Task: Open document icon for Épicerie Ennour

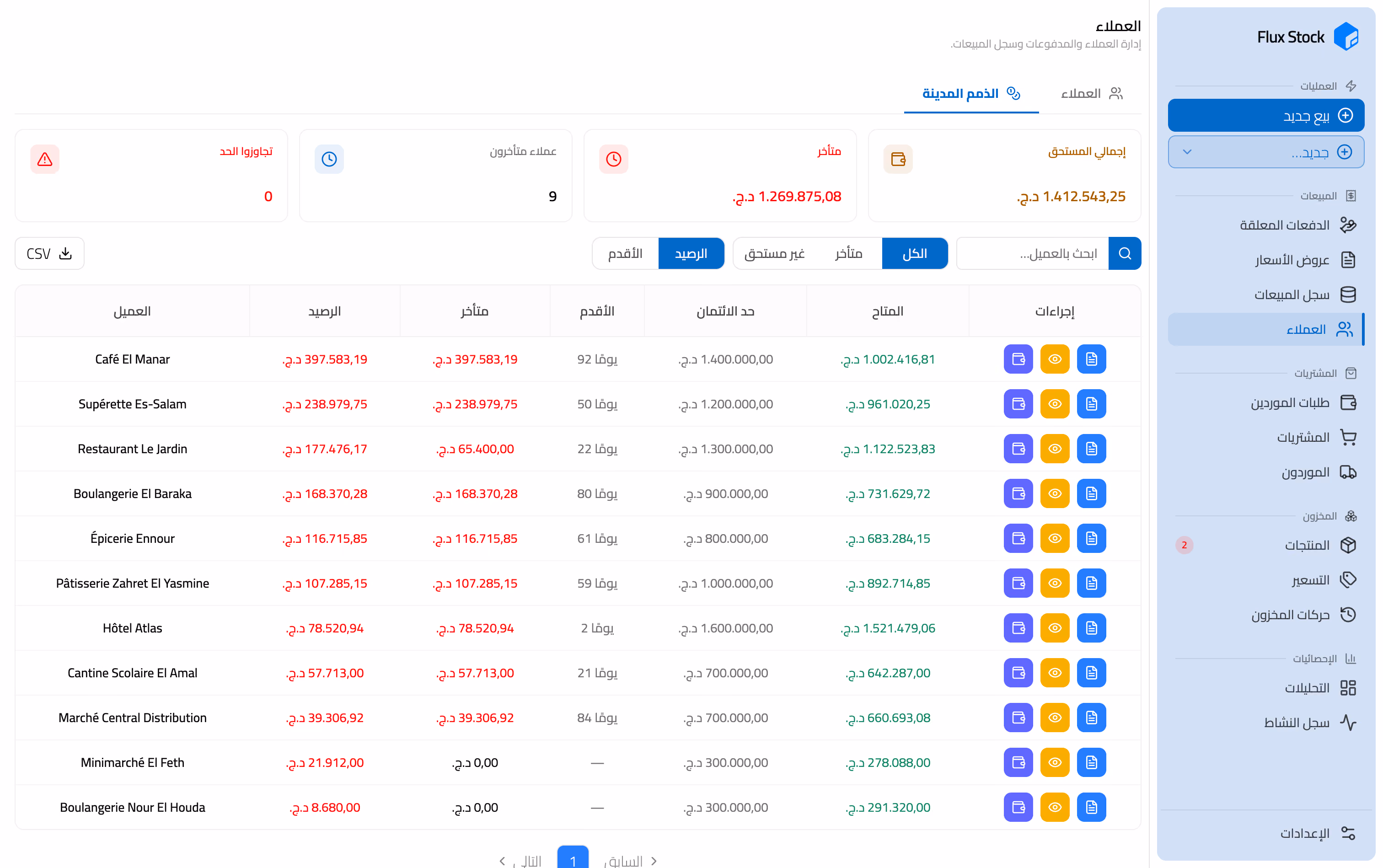Action: 1091,538
